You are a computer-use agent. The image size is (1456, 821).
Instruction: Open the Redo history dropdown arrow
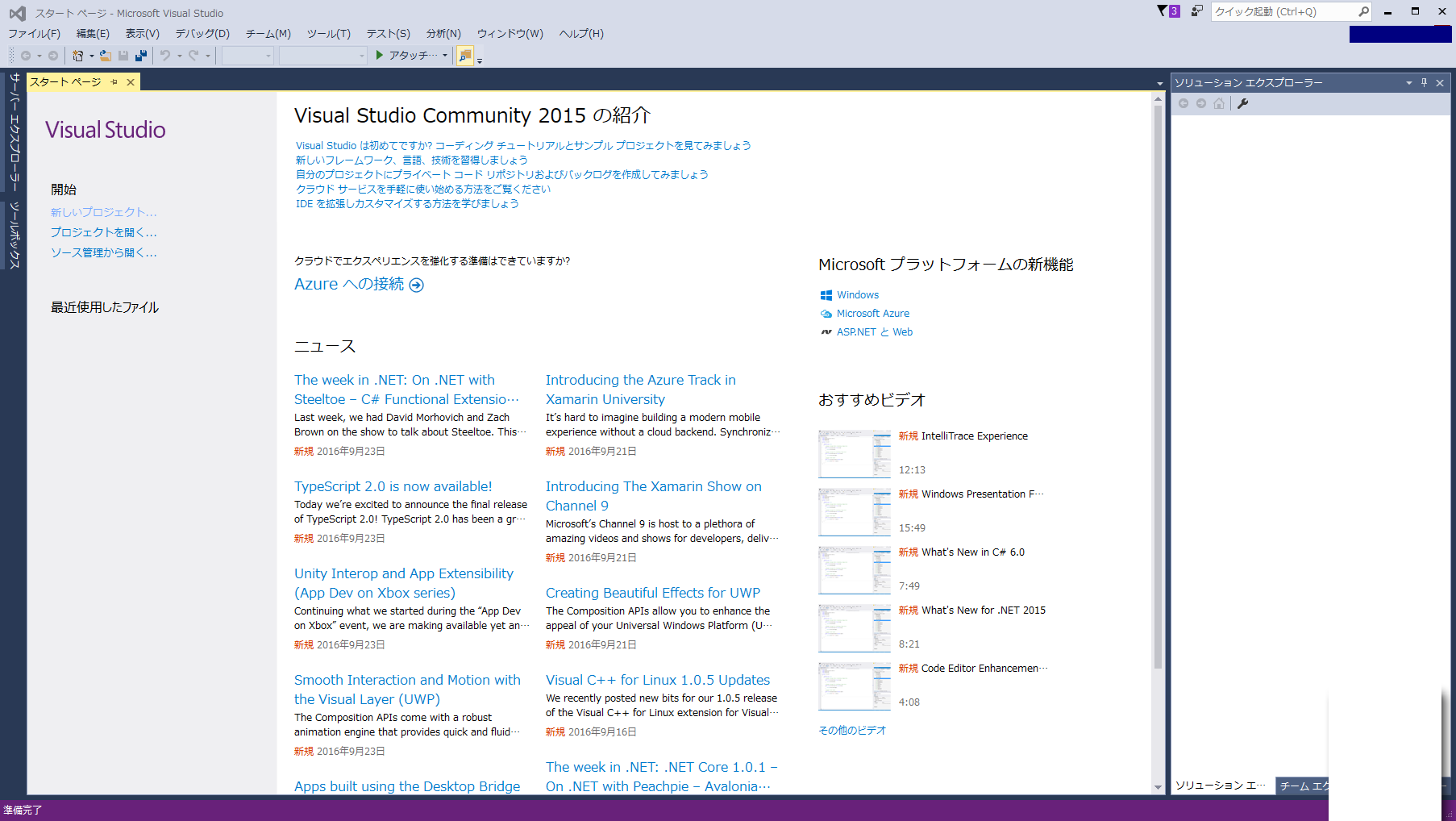(x=207, y=56)
